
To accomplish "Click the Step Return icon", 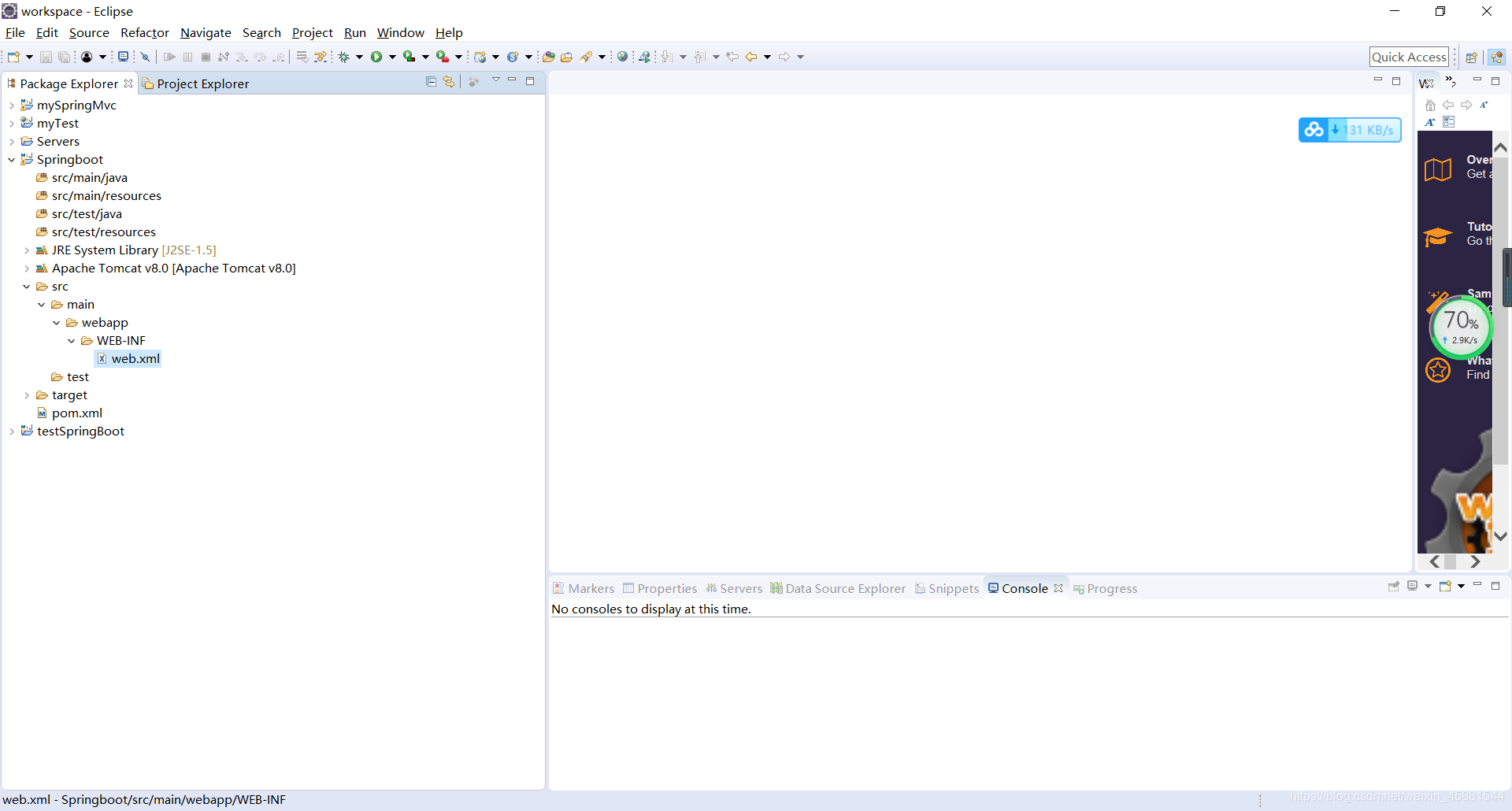I will [x=279, y=57].
